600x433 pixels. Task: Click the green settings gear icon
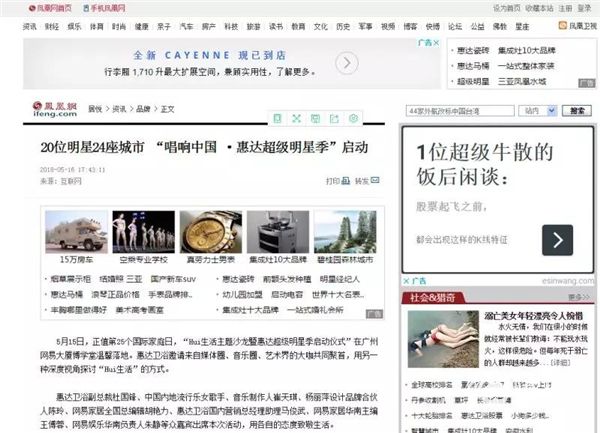[x=354, y=119]
